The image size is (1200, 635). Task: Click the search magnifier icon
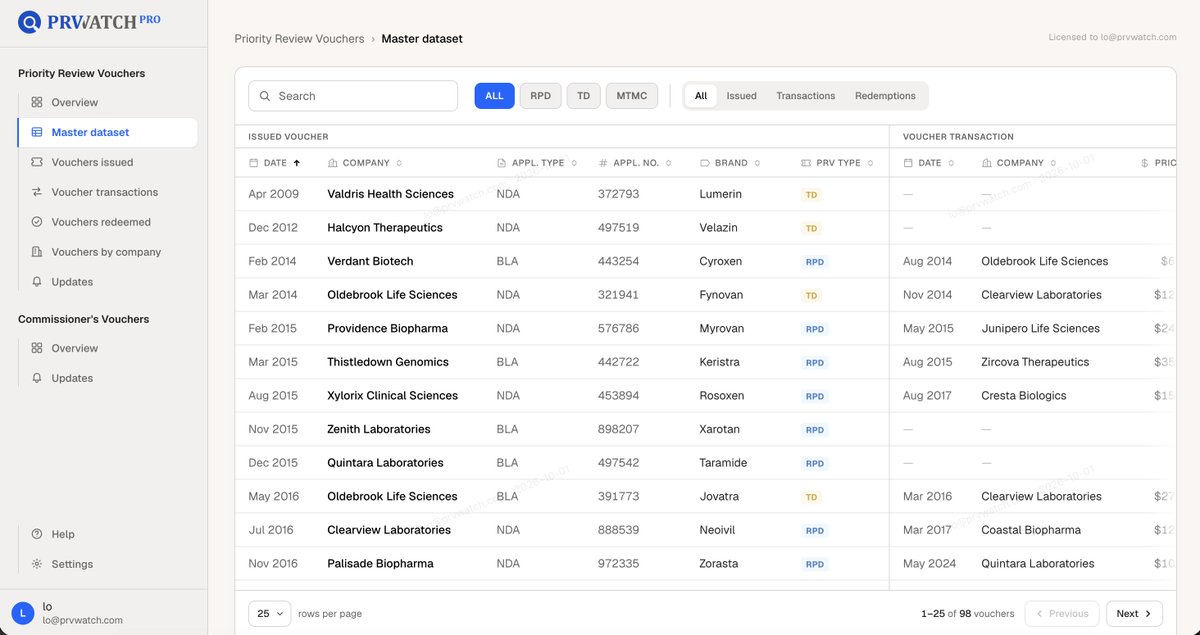coord(265,96)
